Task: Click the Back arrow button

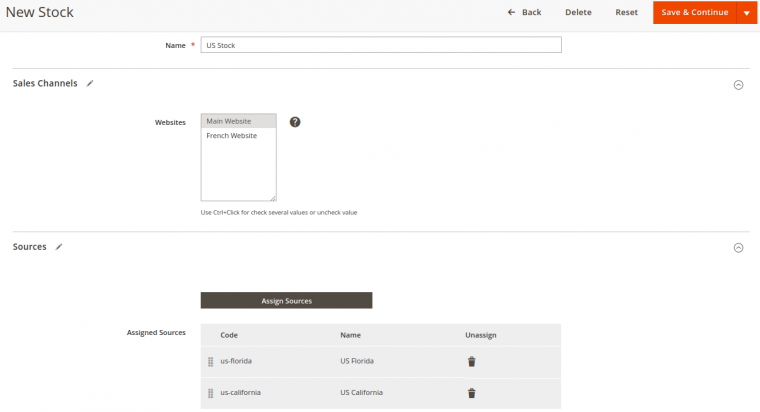Action: [x=524, y=12]
